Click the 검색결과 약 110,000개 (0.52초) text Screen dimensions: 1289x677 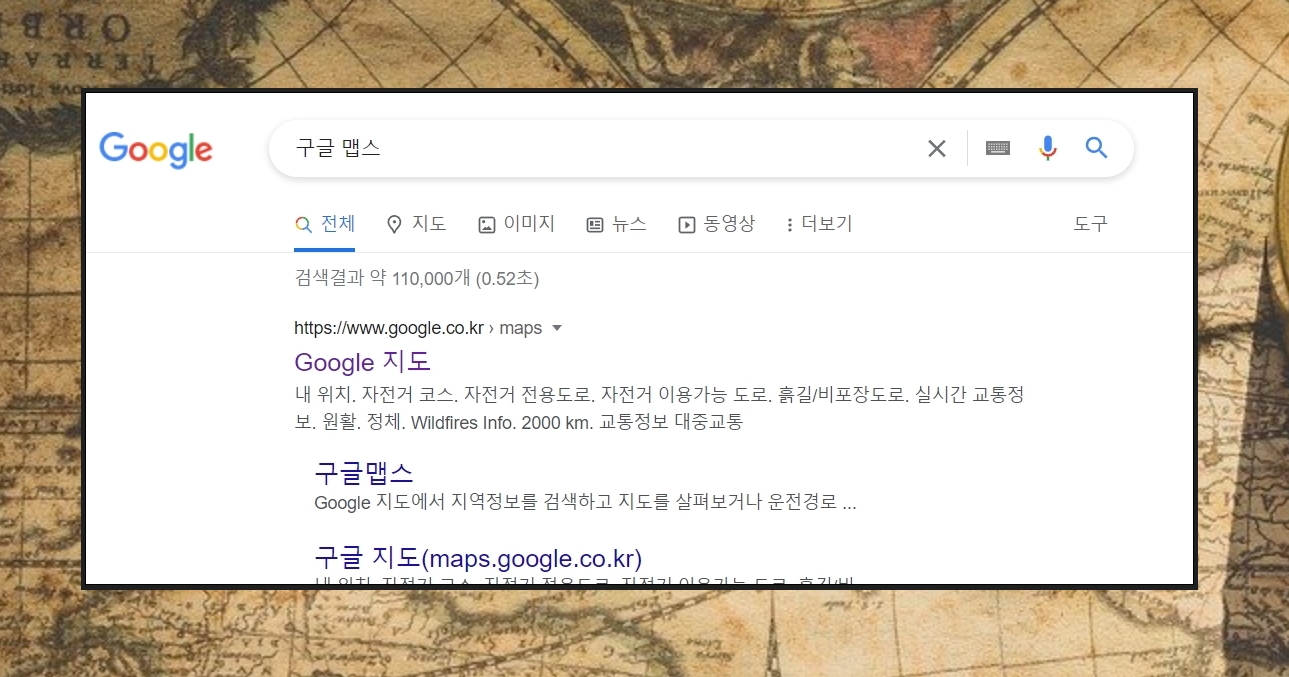[417, 279]
